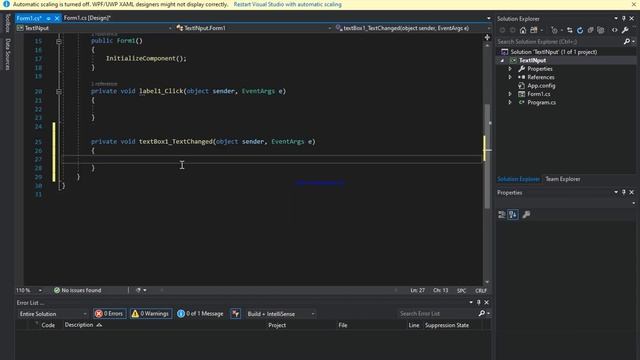Toggle the 0 Errors filter

click(x=109, y=313)
